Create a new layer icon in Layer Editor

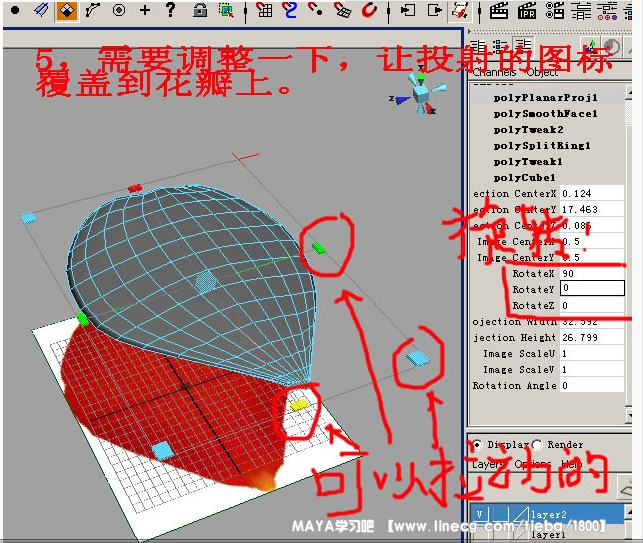click(627, 488)
